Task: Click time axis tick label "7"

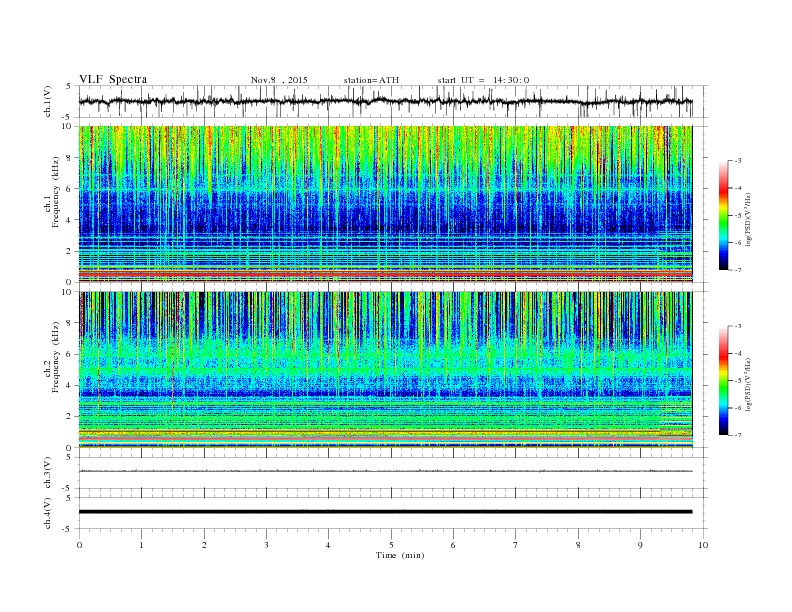Action: pyautogui.click(x=516, y=545)
